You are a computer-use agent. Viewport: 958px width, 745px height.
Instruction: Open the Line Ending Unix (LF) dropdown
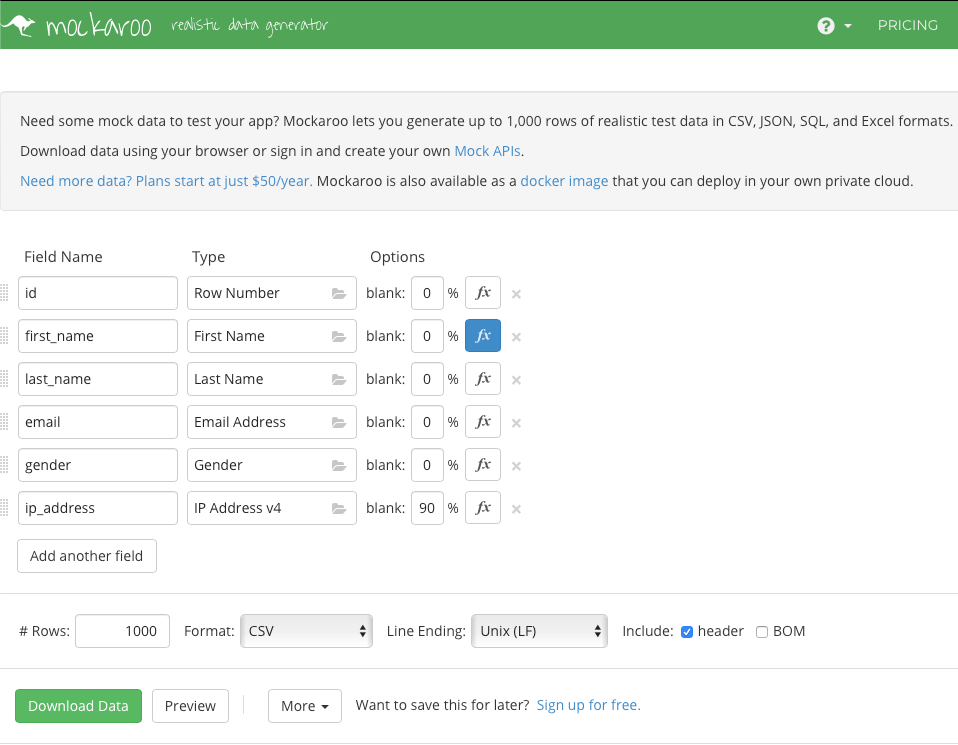tap(539, 631)
